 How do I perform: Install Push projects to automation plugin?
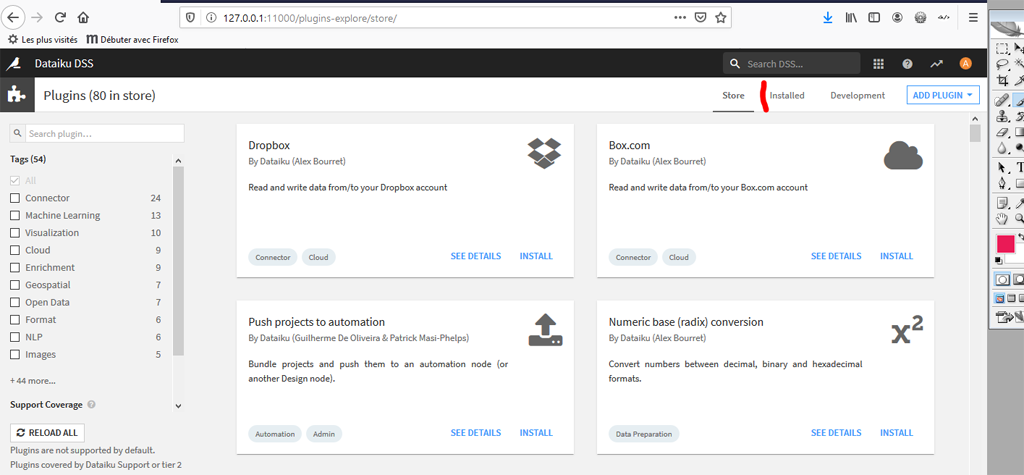tap(536, 433)
